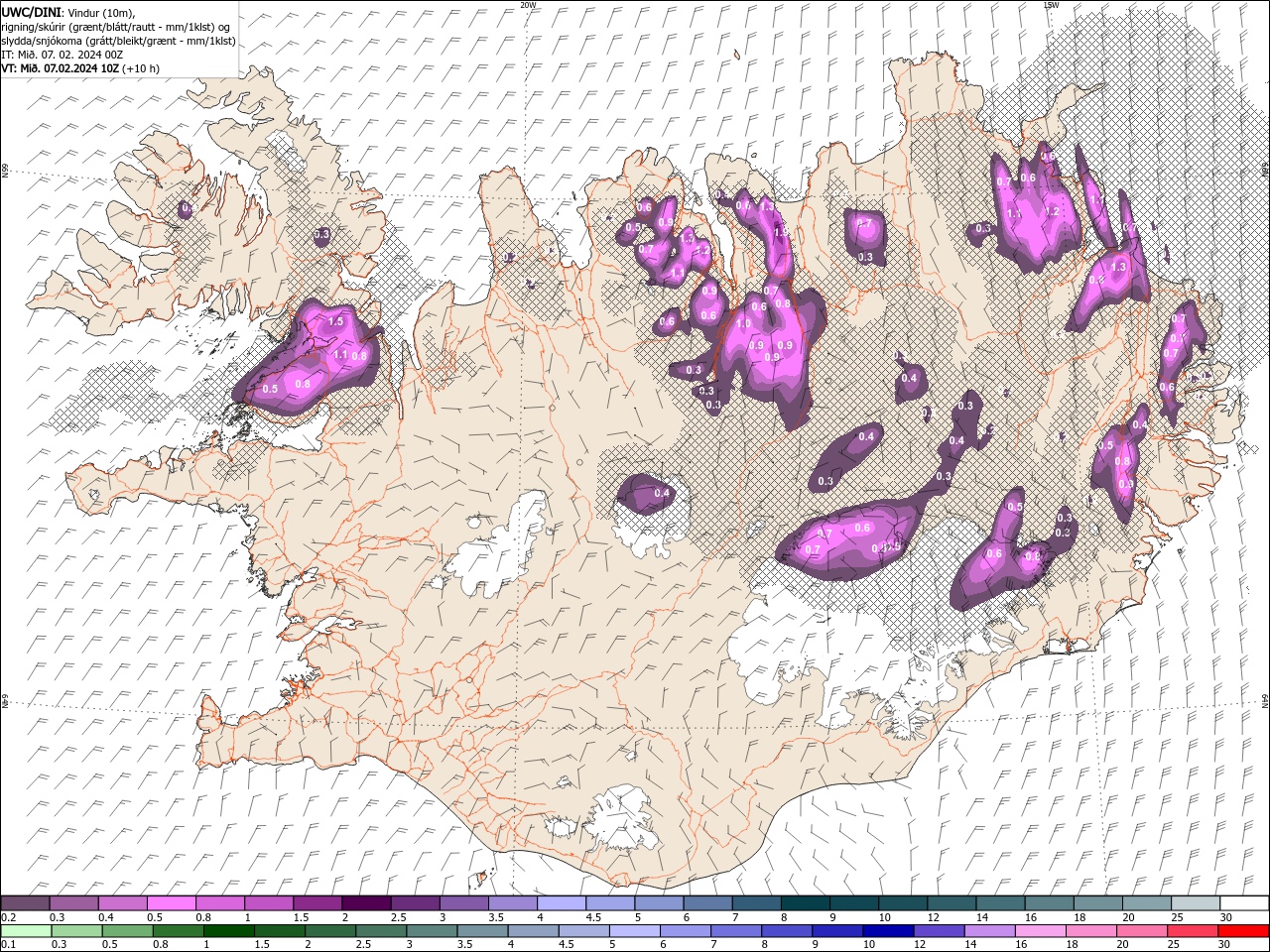
Task: Select the lower legend pink swatch at 20
Action: click(1141, 931)
